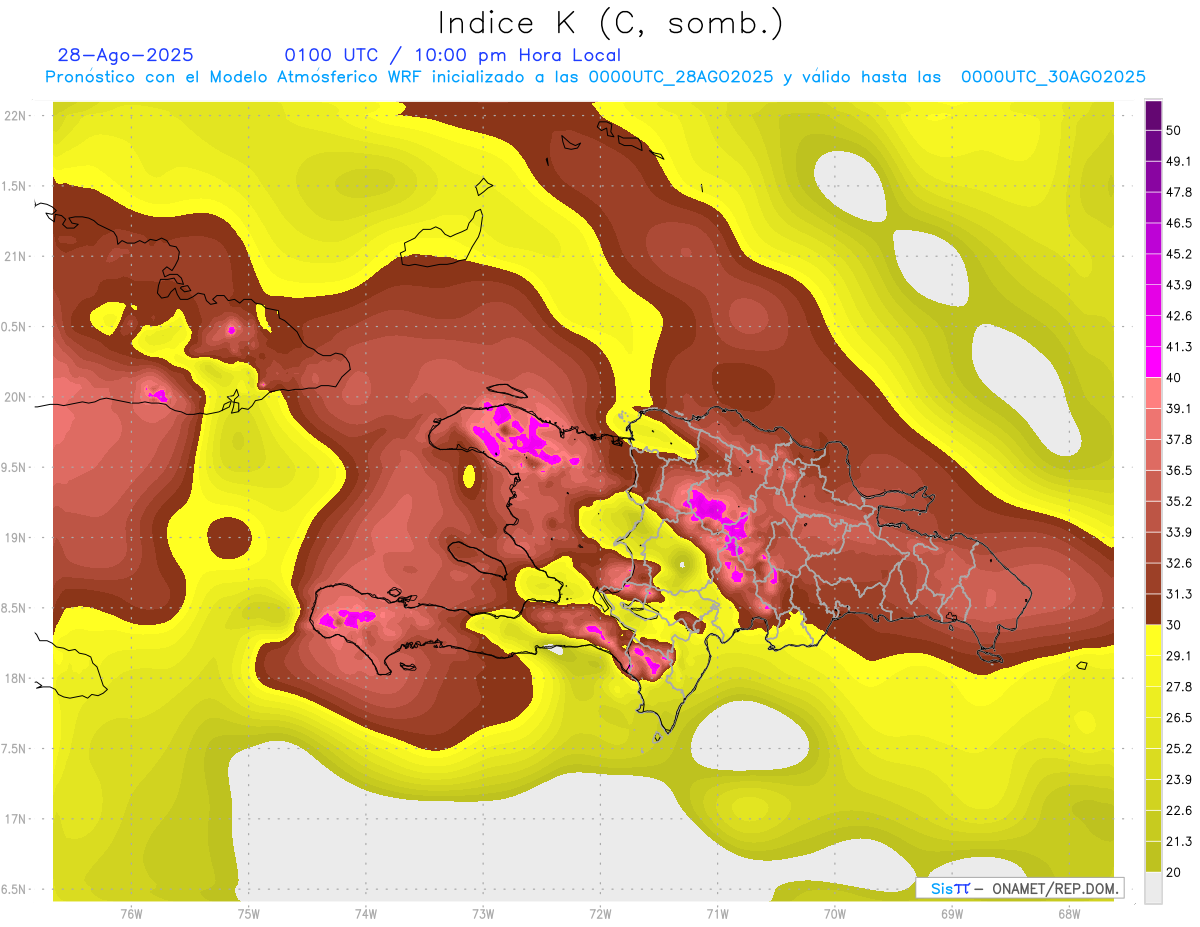Click the 68W longitude axis label
This screenshot has height=927, width=1200.
[1068, 914]
